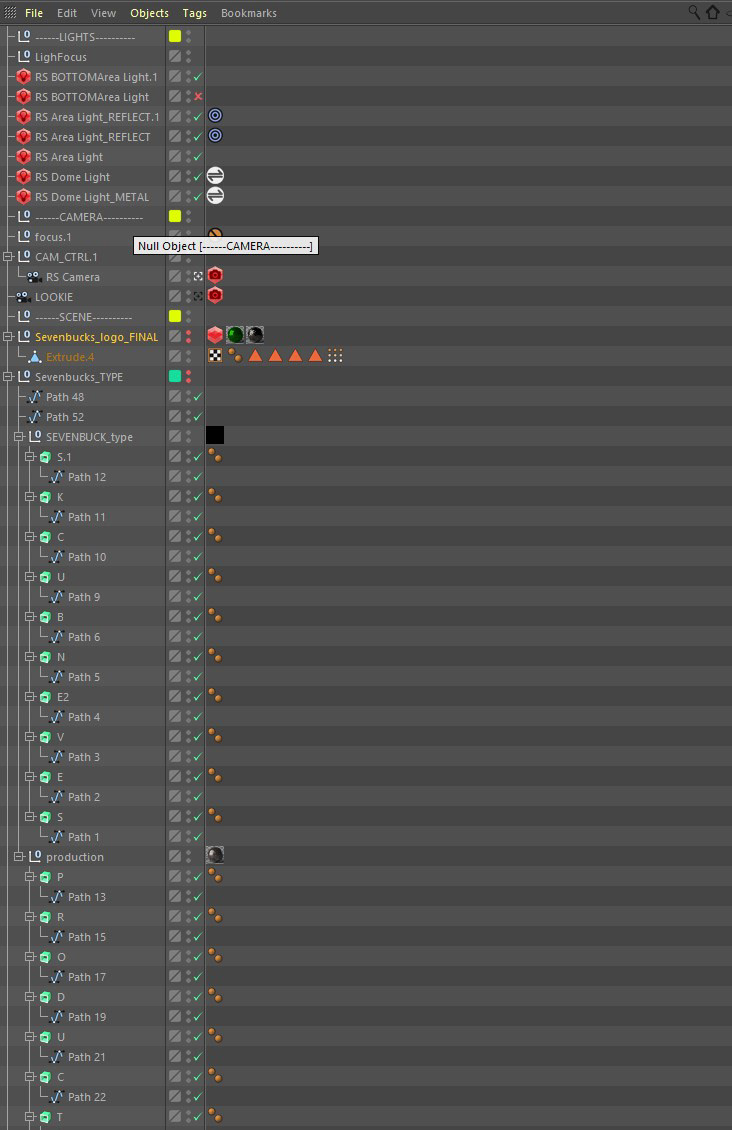Collapse the SEVENBUCK_type null

coord(19,437)
